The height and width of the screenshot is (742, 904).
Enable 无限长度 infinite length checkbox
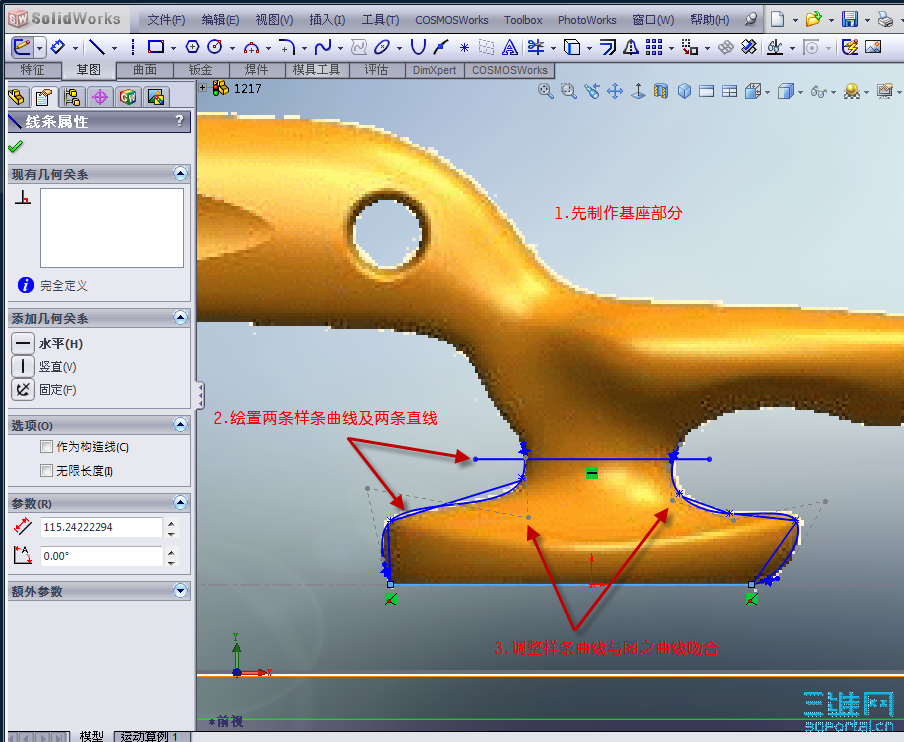tap(47, 470)
